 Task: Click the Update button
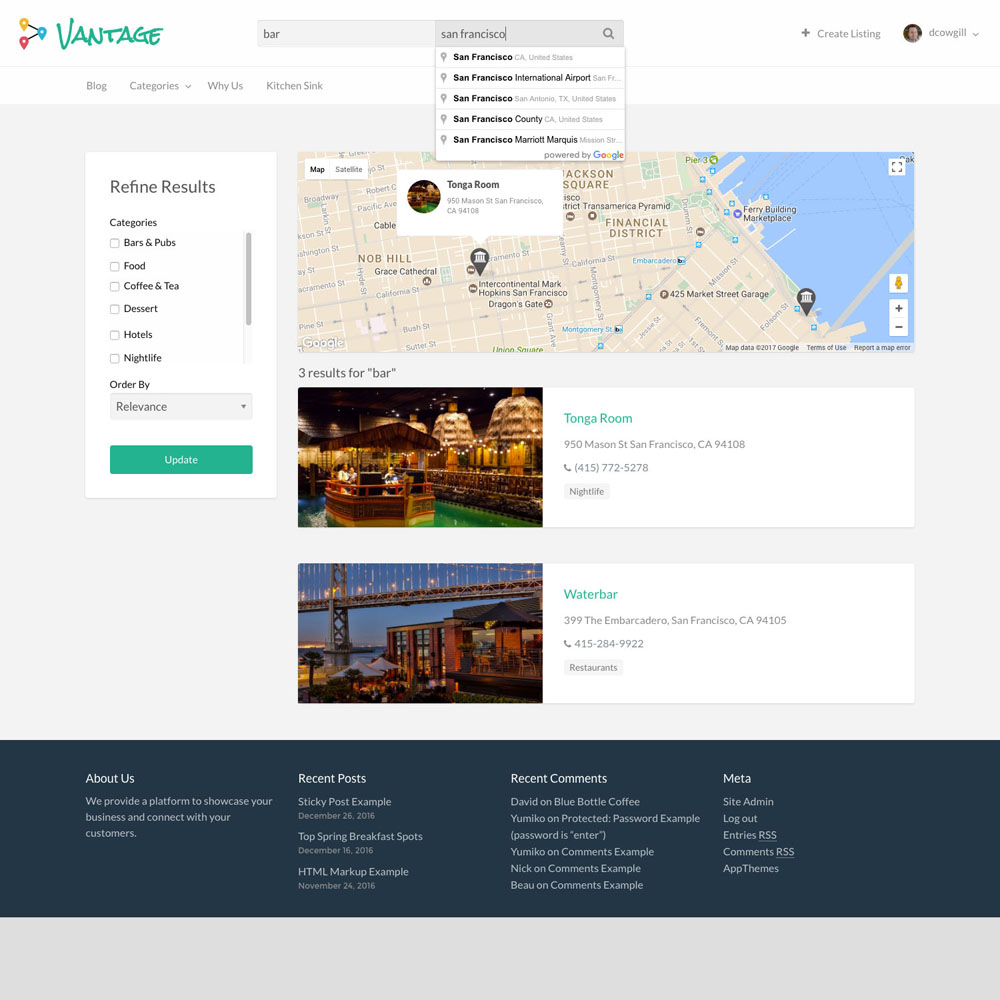point(181,459)
